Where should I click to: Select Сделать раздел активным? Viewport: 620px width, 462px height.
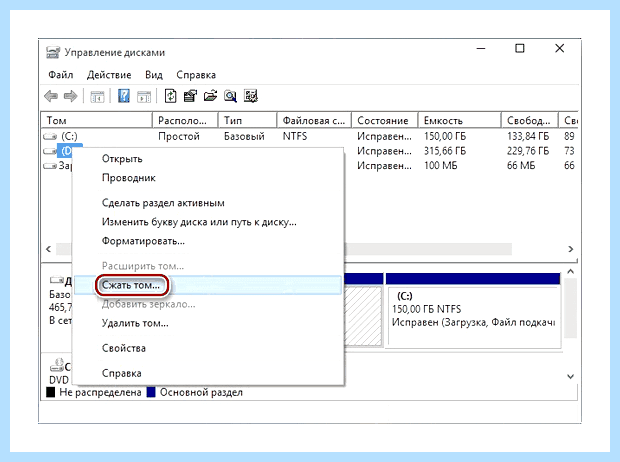pos(163,203)
